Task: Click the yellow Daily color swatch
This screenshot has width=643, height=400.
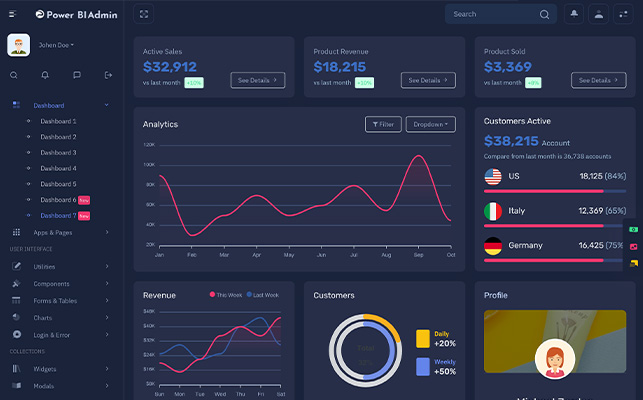Action: (423, 339)
